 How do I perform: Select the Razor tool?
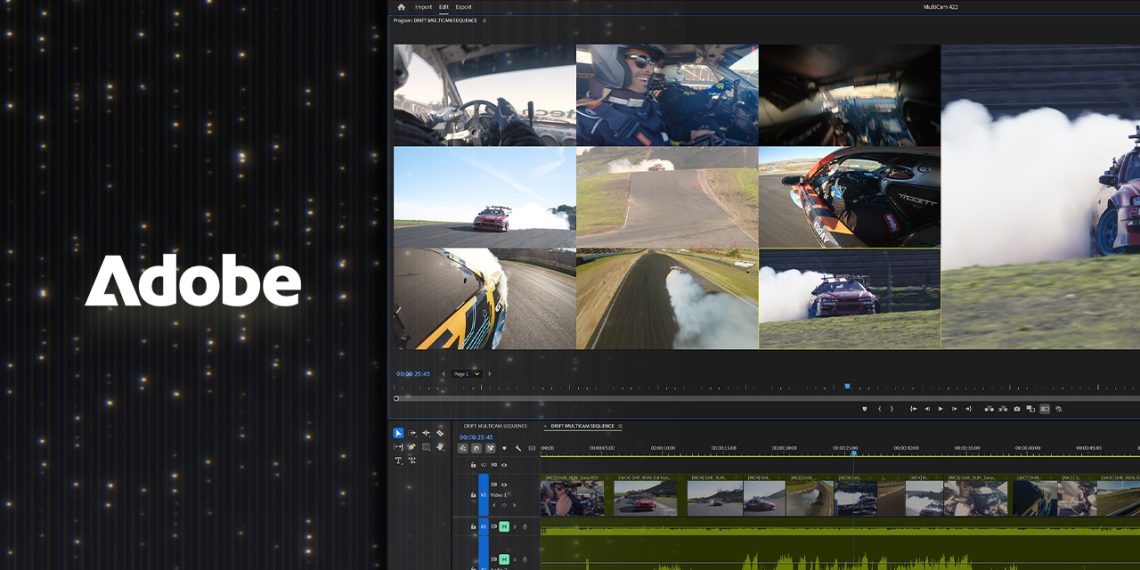coord(440,433)
